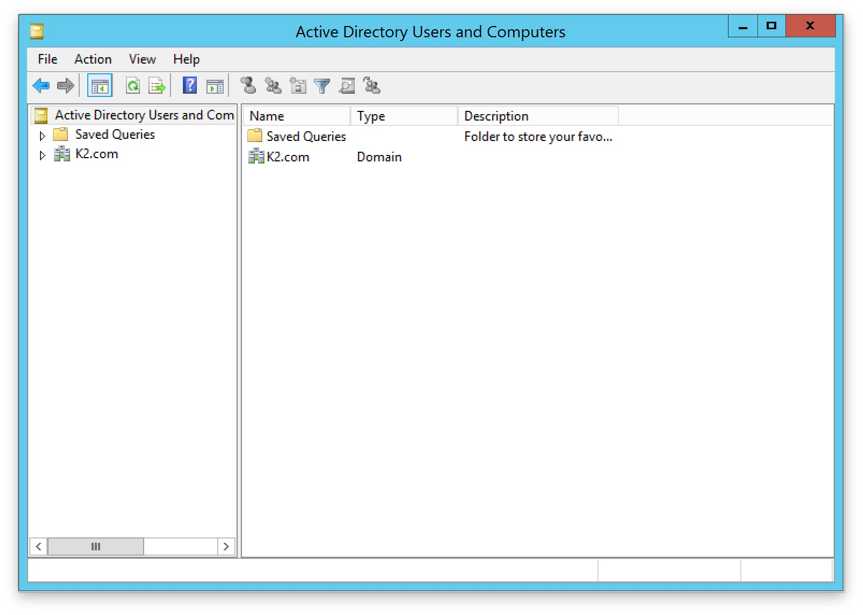Click the tree pane scroll left arrow
This screenshot has height=615, width=863.
pyautogui.click(x=39, y=546)
